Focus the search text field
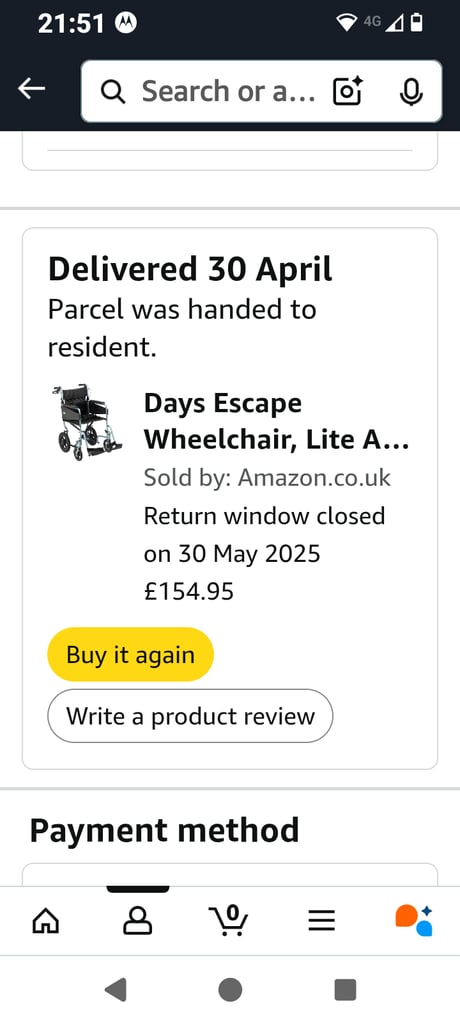The image size is (460, 1024). coord(229,91)
